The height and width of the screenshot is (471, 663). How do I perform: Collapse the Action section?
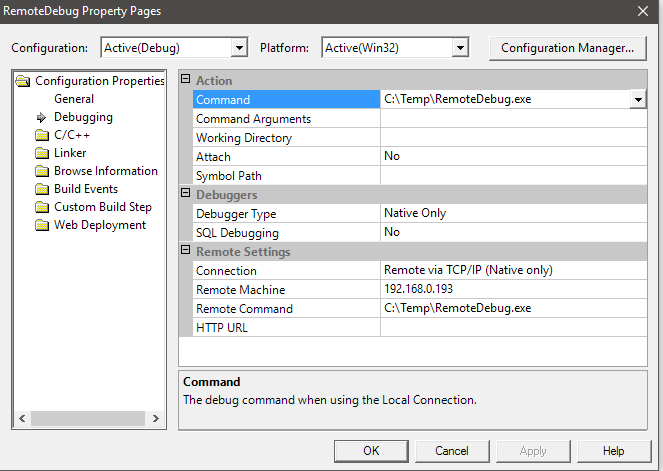186,80
